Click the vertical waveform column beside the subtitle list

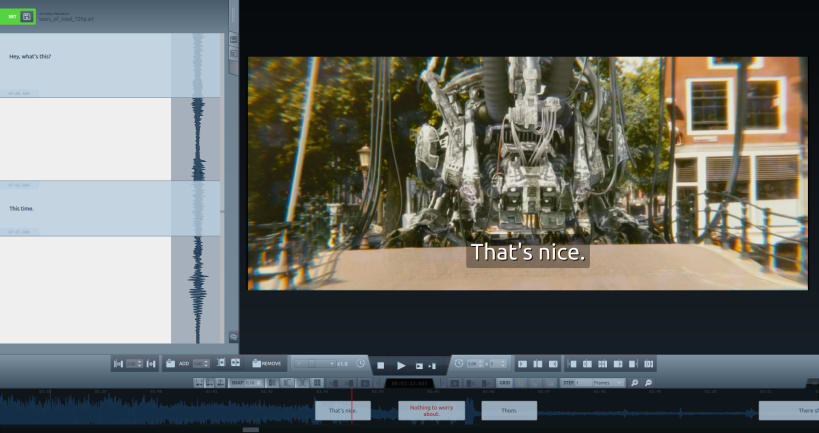pyautogui.click(x=197, y=188)
